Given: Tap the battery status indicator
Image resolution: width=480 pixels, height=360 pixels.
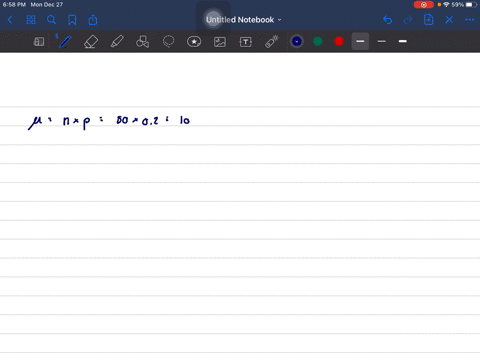Looking at the screenshot, I should 472,5.
